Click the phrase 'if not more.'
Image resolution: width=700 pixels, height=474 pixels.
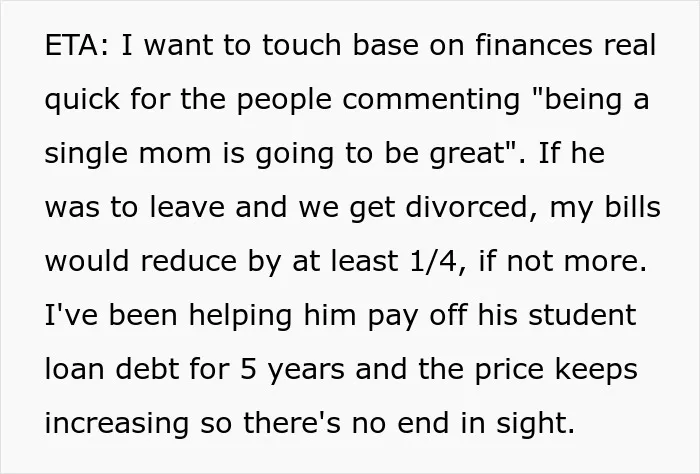[x=562, y=261]
